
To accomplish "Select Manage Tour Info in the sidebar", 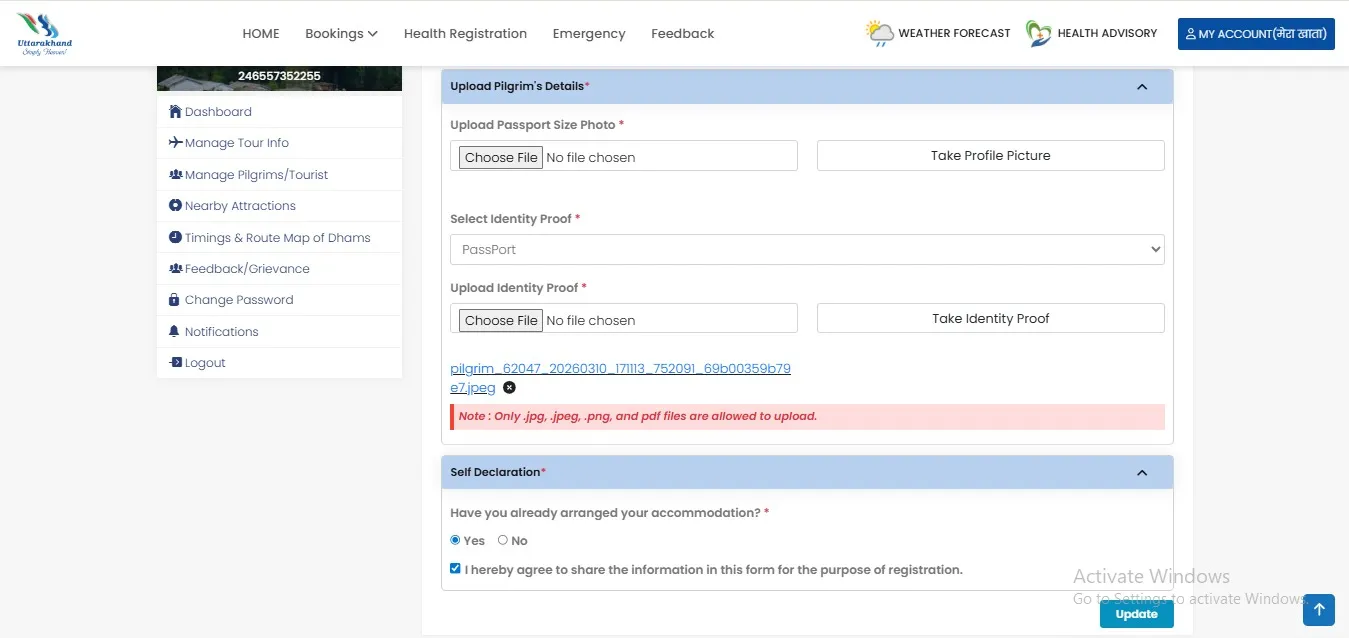I will point(236,142).
